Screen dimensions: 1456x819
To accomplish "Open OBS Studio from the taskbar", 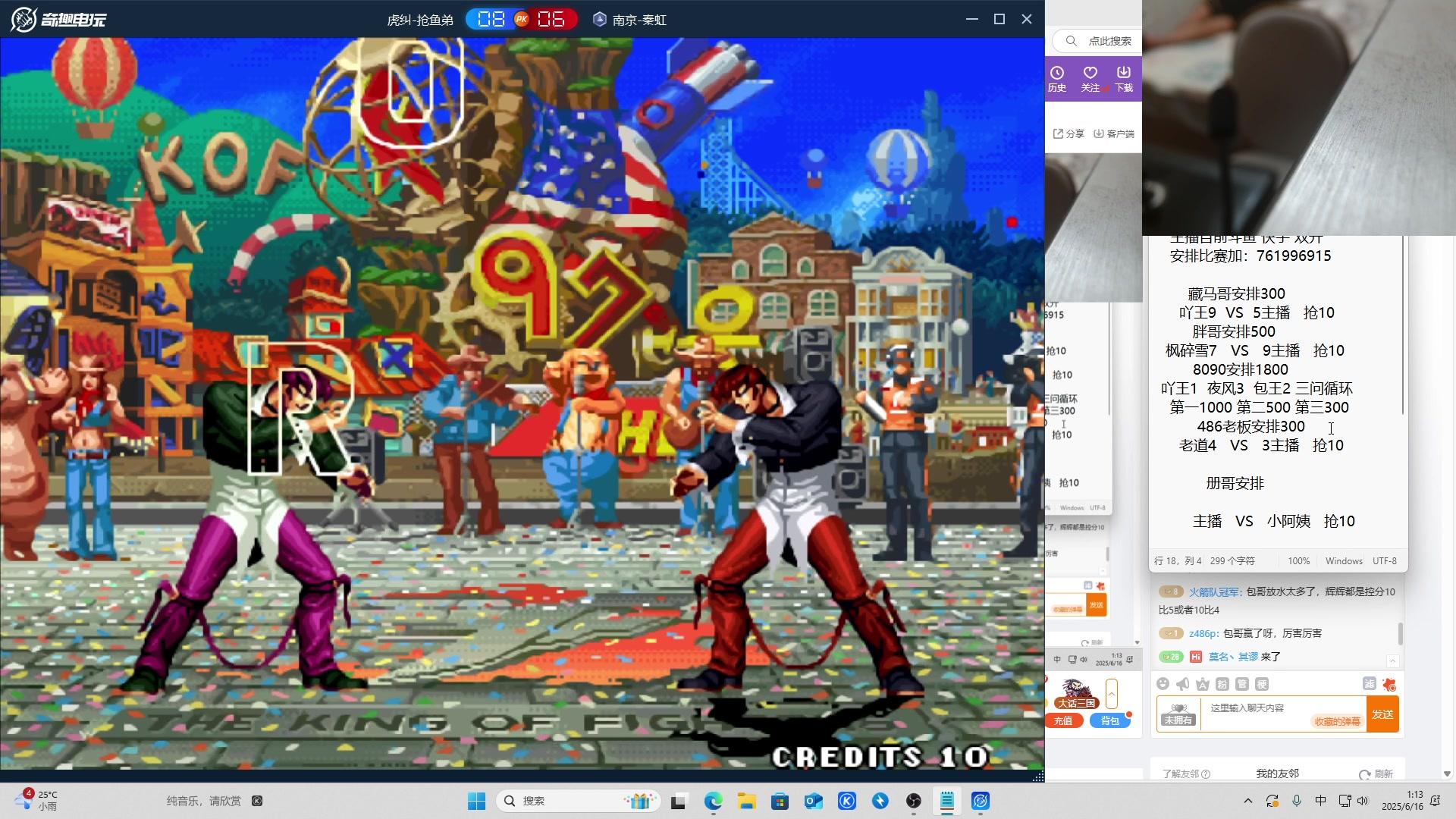I will 914,801.
